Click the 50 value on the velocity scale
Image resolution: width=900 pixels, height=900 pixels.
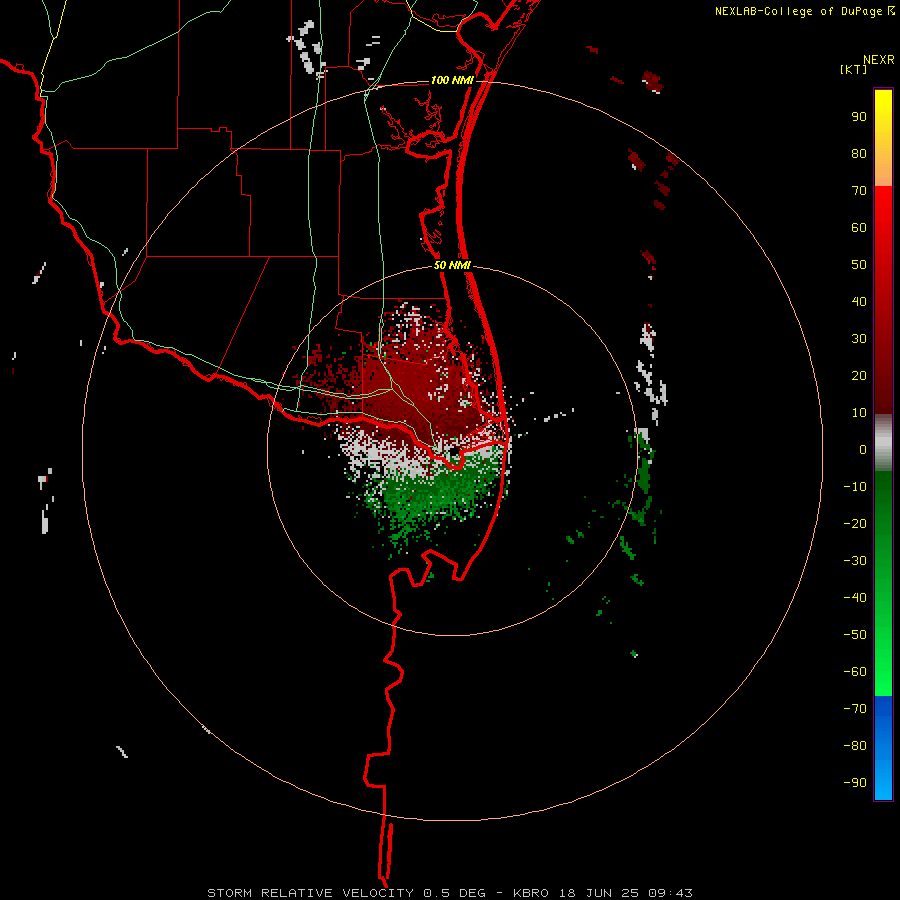point(859,265)
